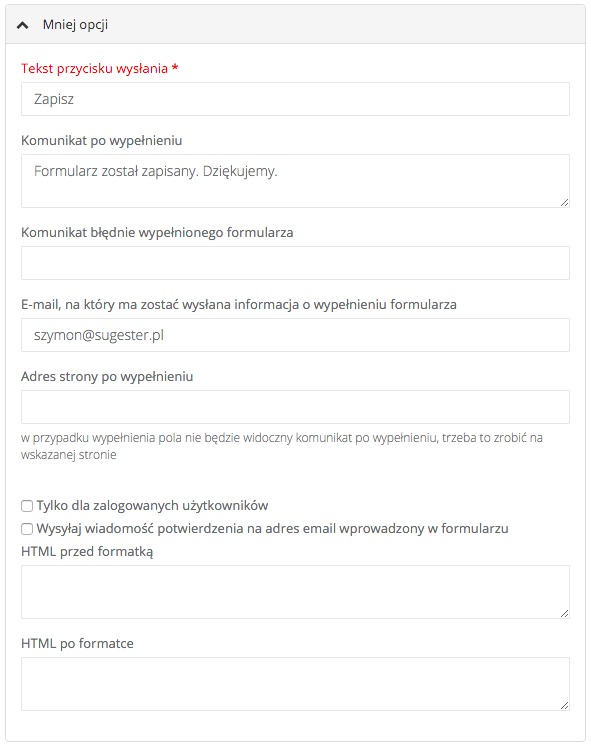Click the "Komunikat po wypełnieniu" label

pos(102,140)
